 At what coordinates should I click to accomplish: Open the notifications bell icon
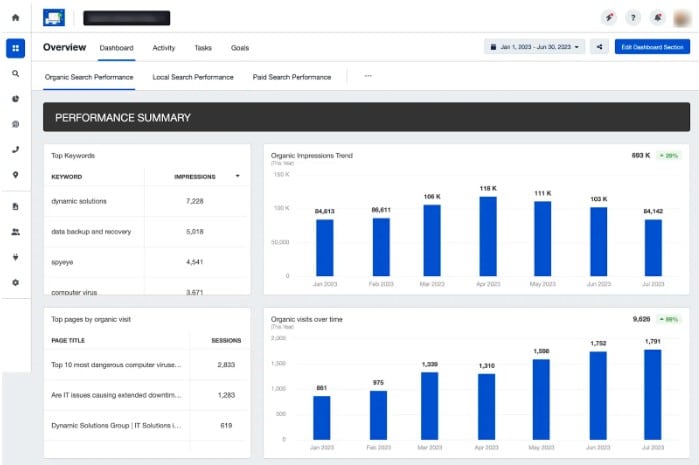tap(656, 18)
